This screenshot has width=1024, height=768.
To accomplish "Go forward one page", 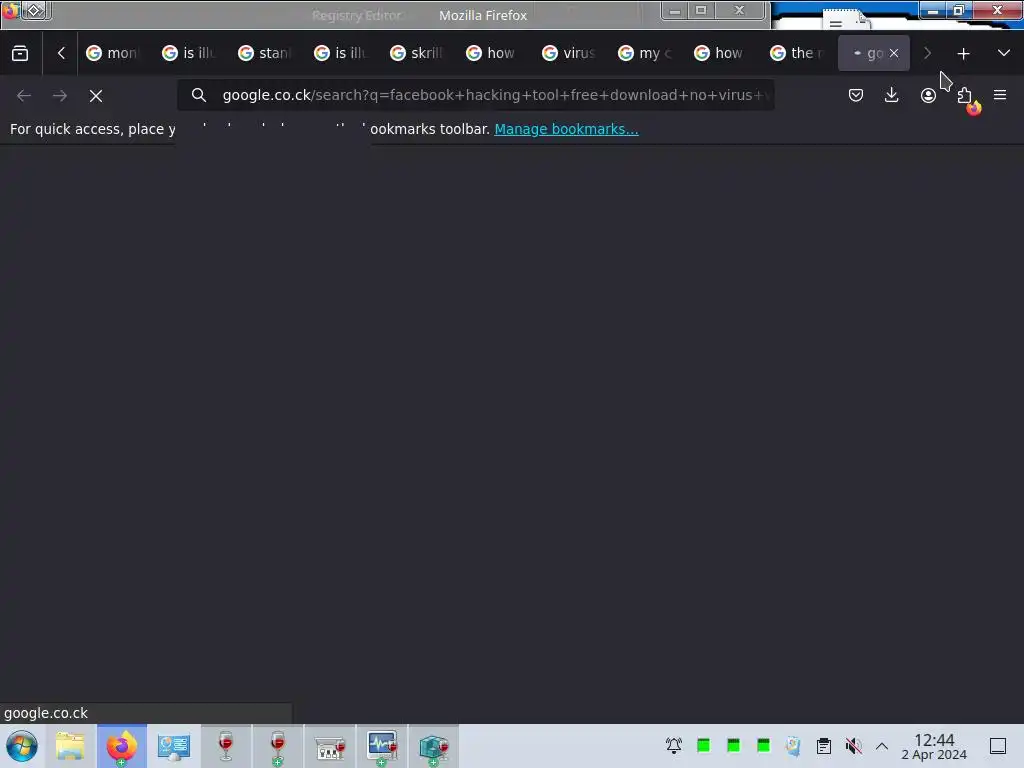I will 60,96.
